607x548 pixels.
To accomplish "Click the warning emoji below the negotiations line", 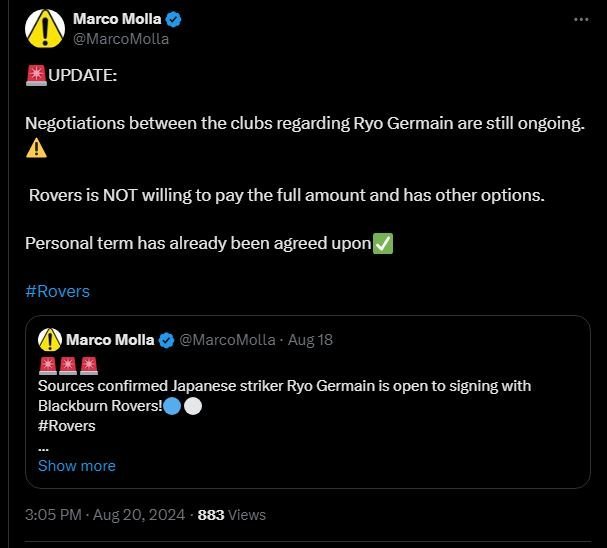I will click(x=35, y=147).
